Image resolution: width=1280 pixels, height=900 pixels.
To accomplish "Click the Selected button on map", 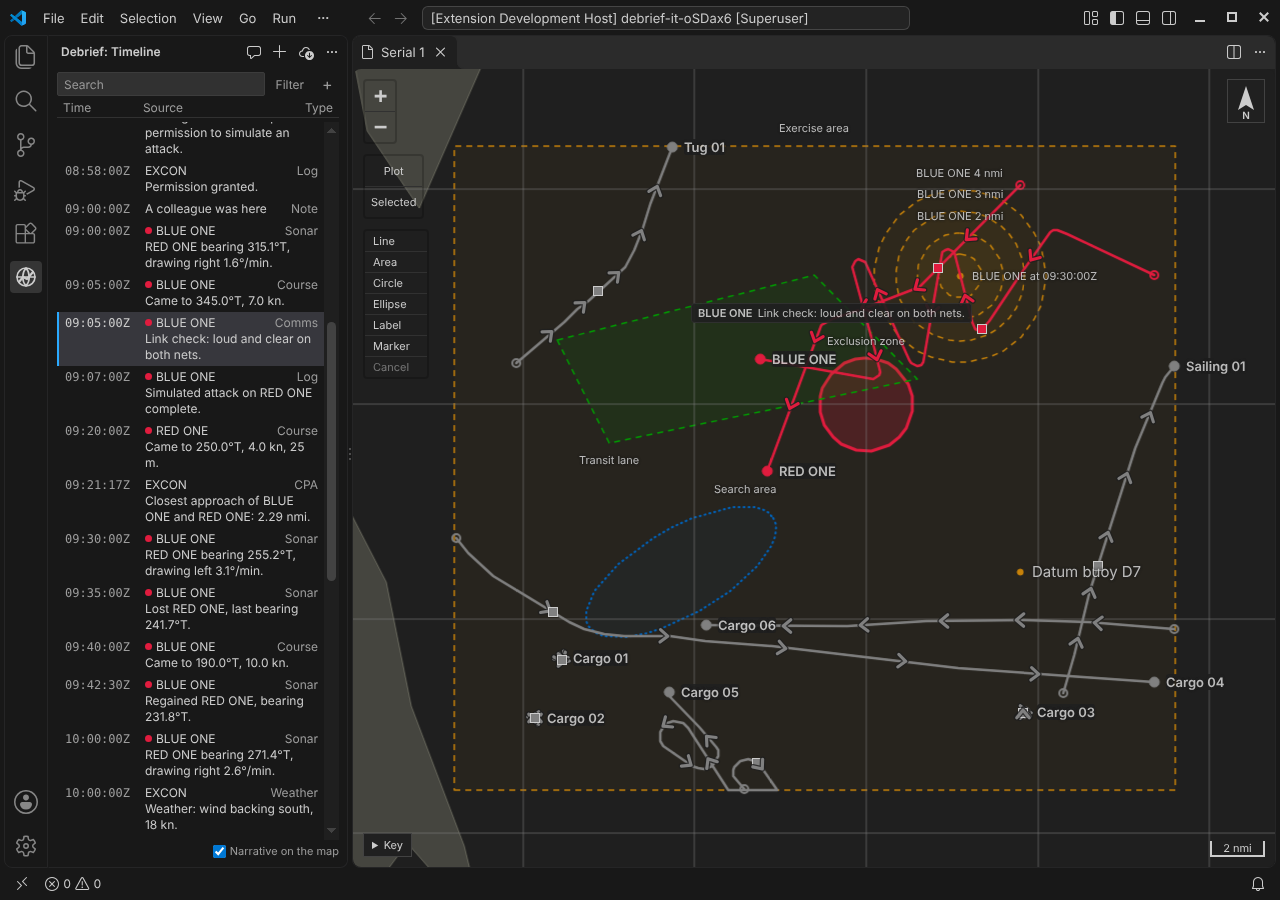I will pyautogui.click(x=394, y=202).
